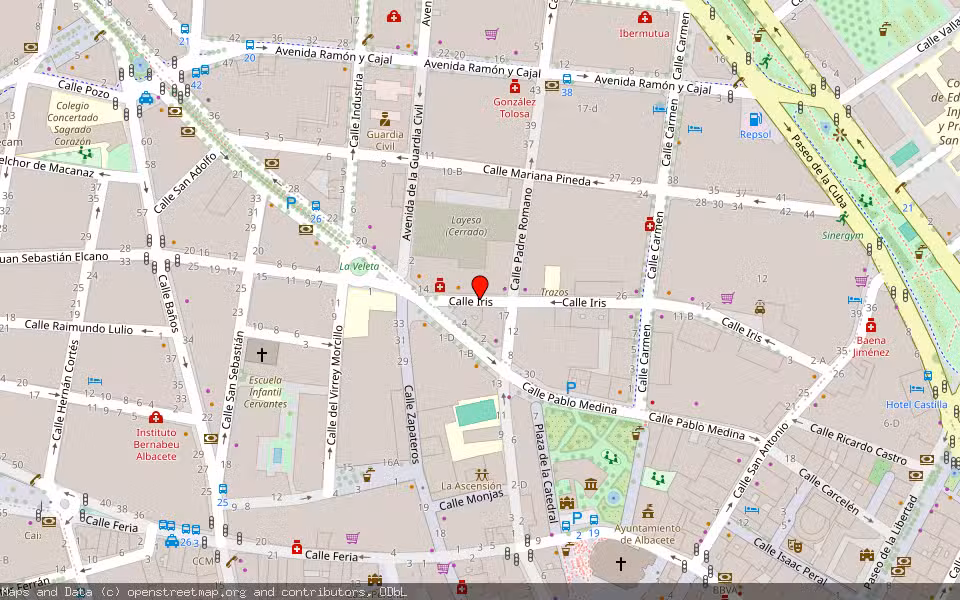Click the Paseo de la Libertad label

[x=890, y=542]
